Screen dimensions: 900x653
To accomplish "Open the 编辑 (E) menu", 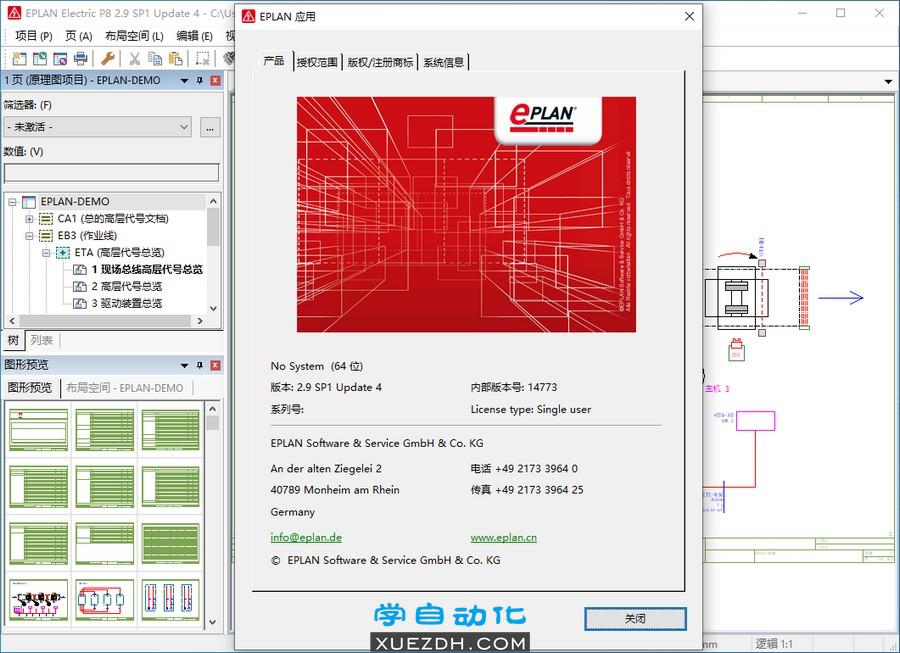I will 194,36.
